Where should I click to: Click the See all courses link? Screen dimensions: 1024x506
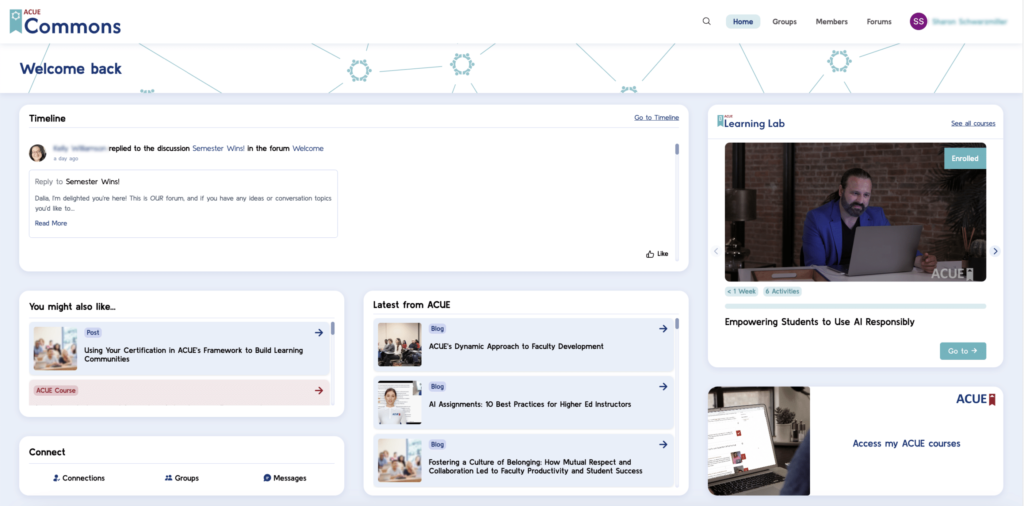(x=973, y=124)
